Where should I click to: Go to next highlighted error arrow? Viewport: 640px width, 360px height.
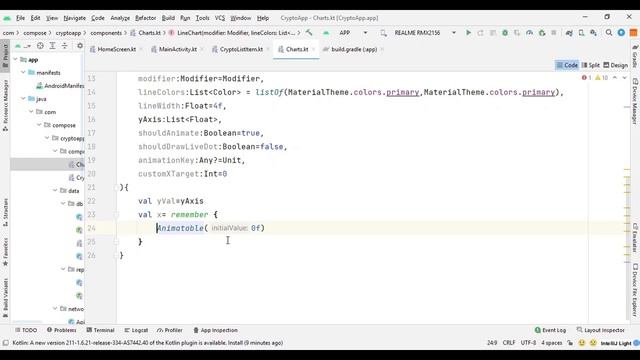click(624, 78)
